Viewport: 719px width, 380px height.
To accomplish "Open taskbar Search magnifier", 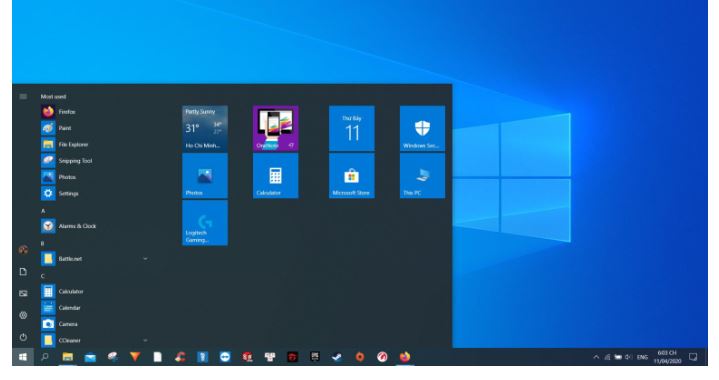I will click(45, 357).
